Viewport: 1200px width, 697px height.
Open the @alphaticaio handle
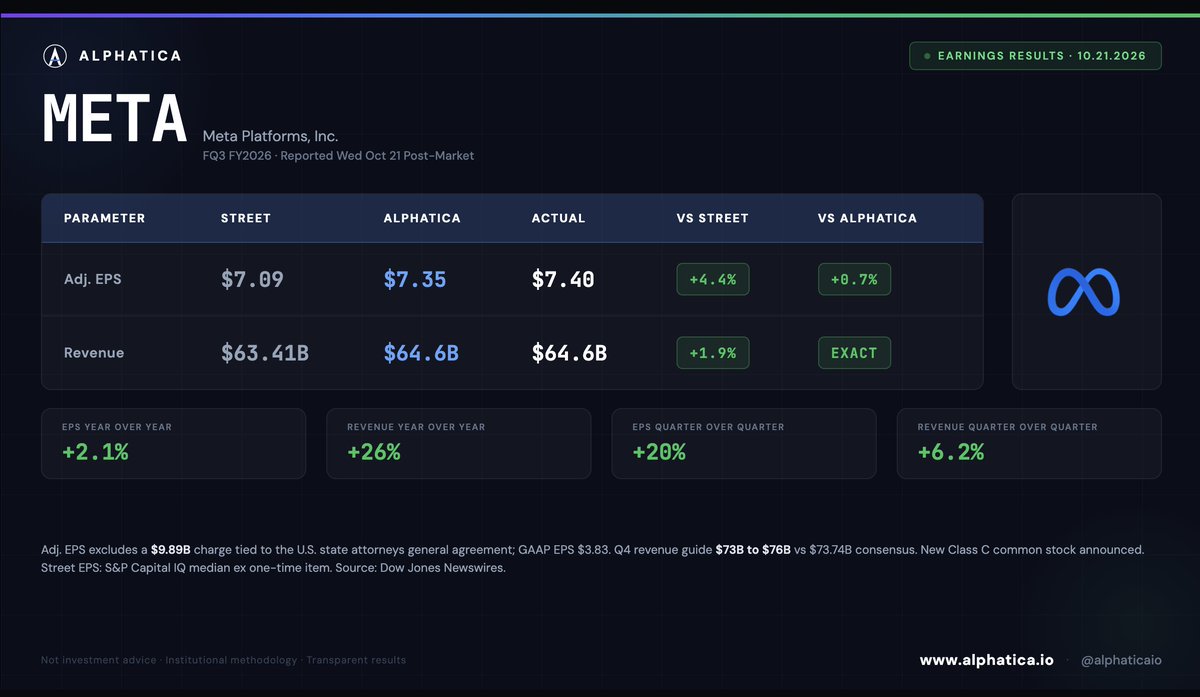pos(1120,660)
